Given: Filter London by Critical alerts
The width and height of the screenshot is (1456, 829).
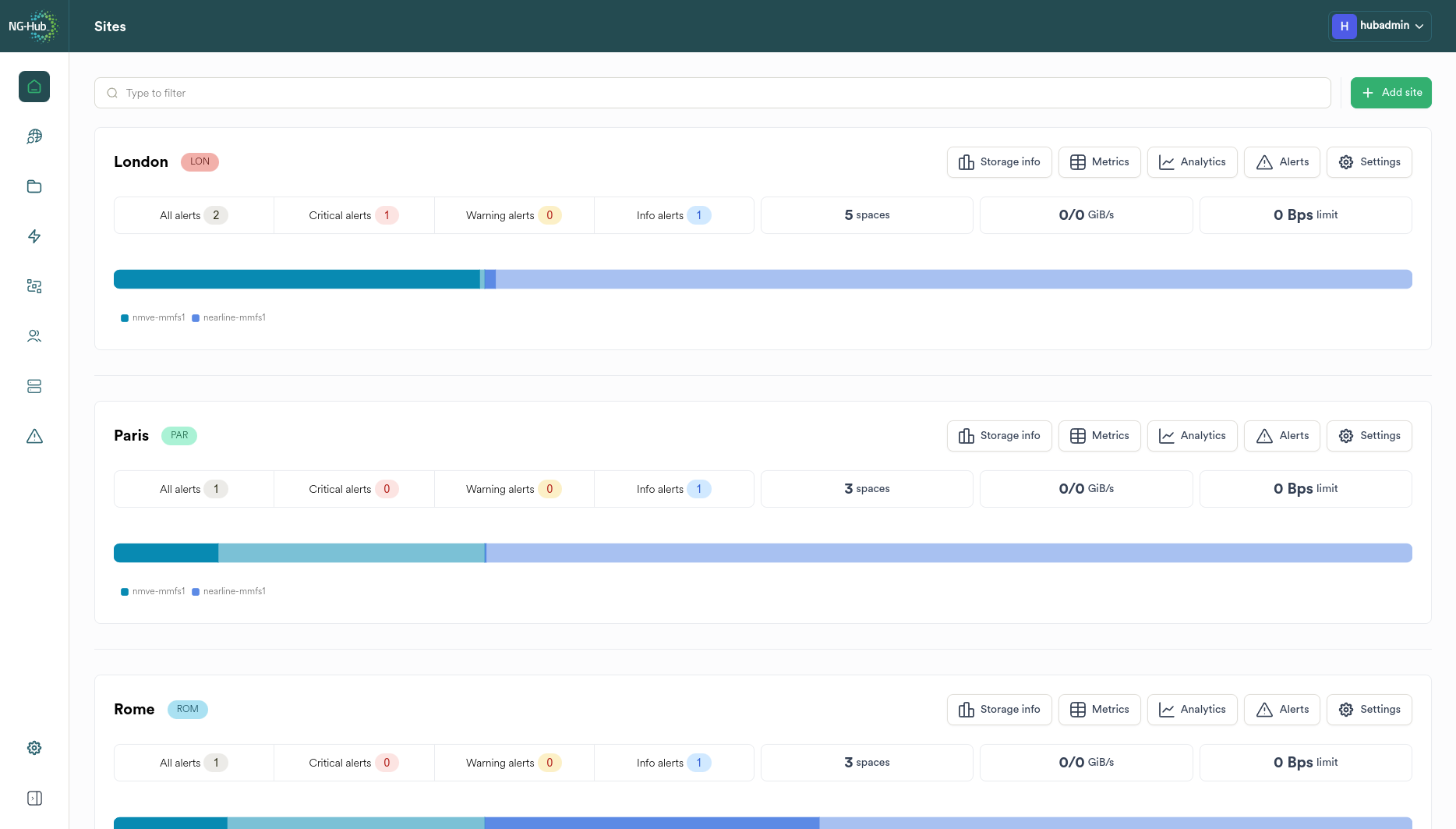Looking at the screenshot, I should (x=353, y=215).
